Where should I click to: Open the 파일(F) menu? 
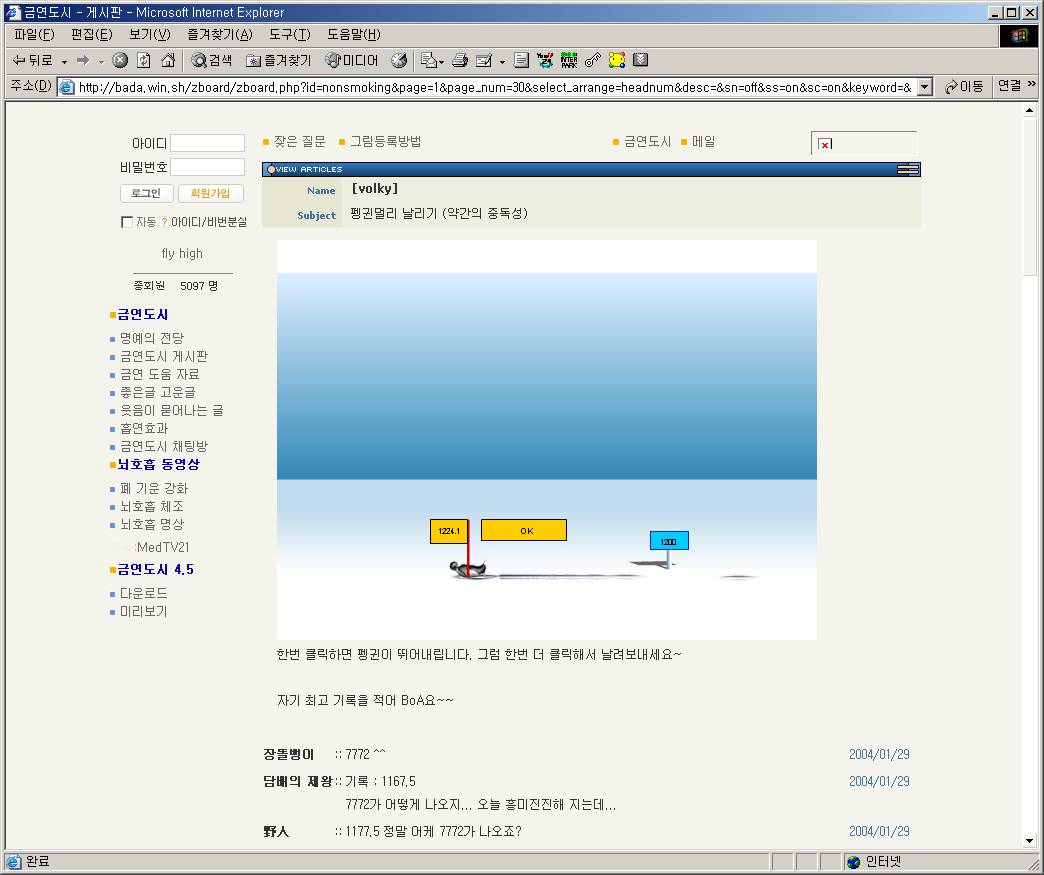34,34
